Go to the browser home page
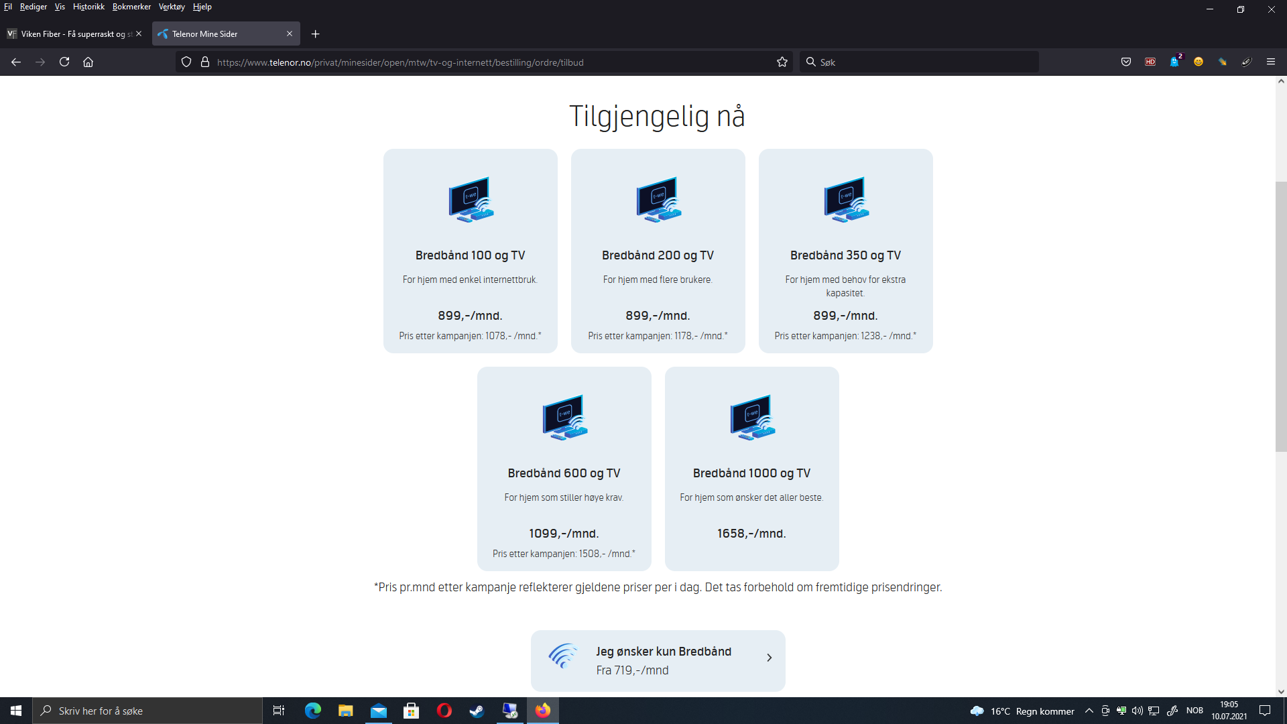 coord(88,62)
